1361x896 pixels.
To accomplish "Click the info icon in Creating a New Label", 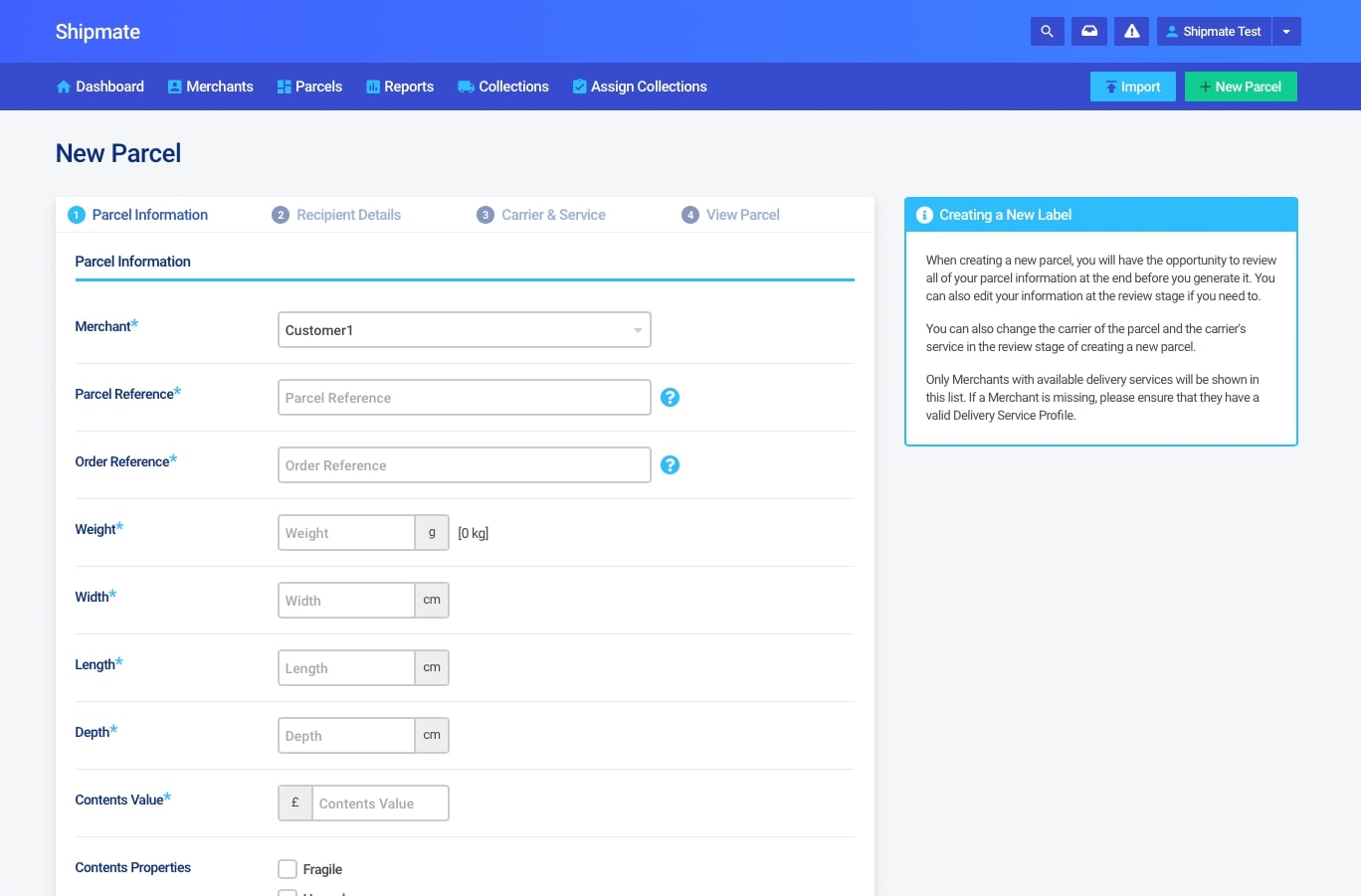I will tap(924, 215).
